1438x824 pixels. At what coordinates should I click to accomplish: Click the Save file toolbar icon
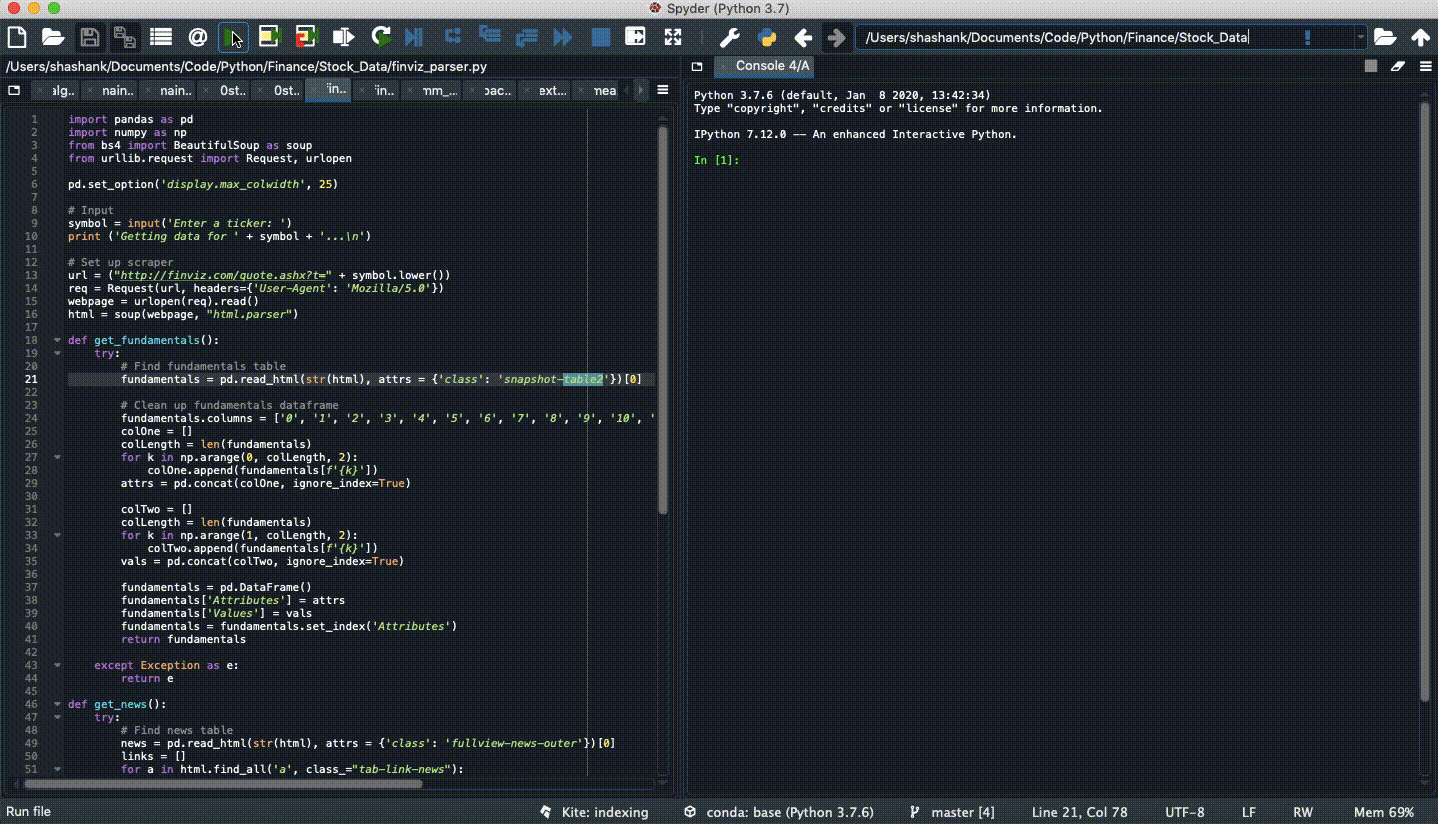(x=89, y=37)
